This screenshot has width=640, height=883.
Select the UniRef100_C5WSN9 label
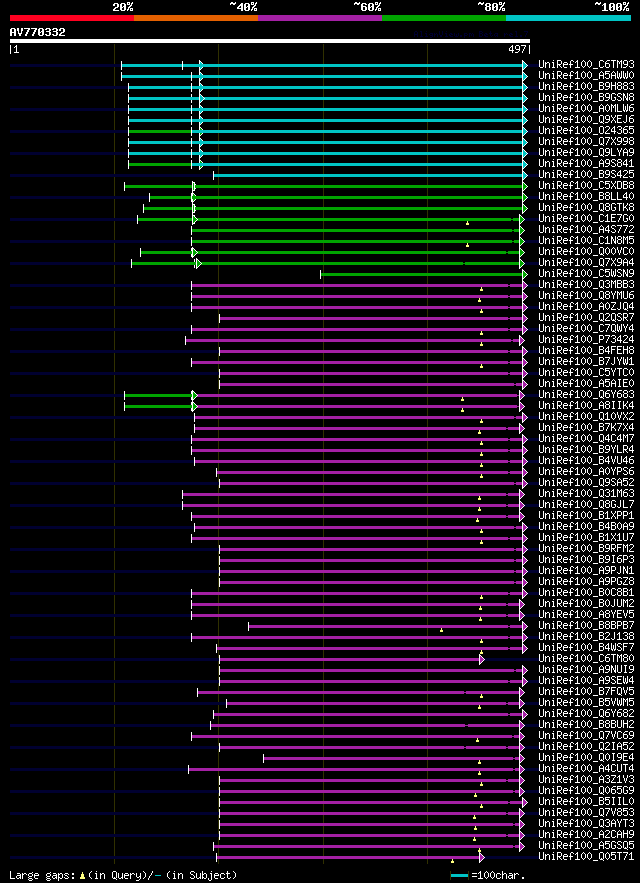point(586,274)
